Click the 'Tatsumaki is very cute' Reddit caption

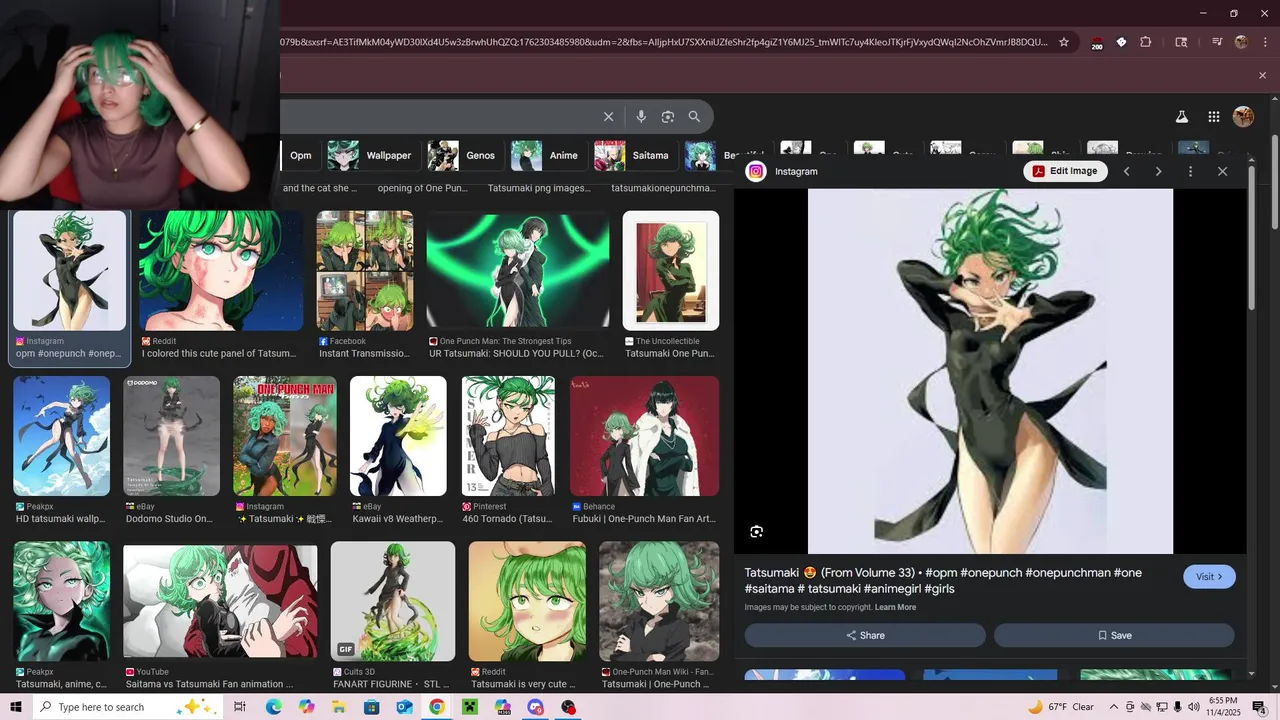523,684
